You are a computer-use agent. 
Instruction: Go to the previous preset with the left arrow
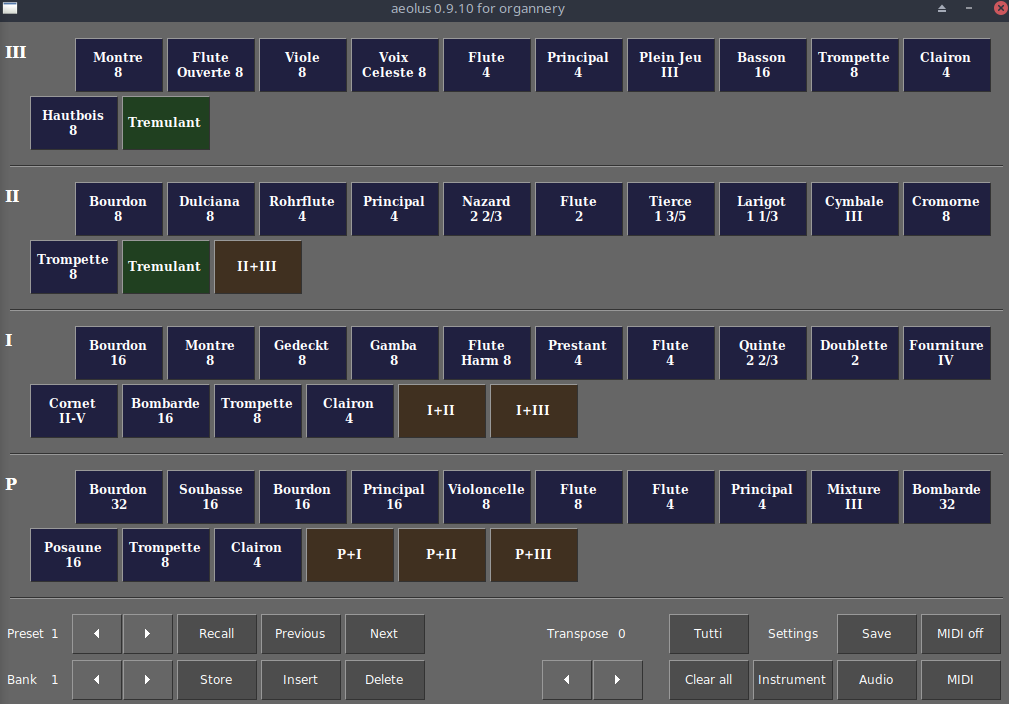(x=97, y=634)
